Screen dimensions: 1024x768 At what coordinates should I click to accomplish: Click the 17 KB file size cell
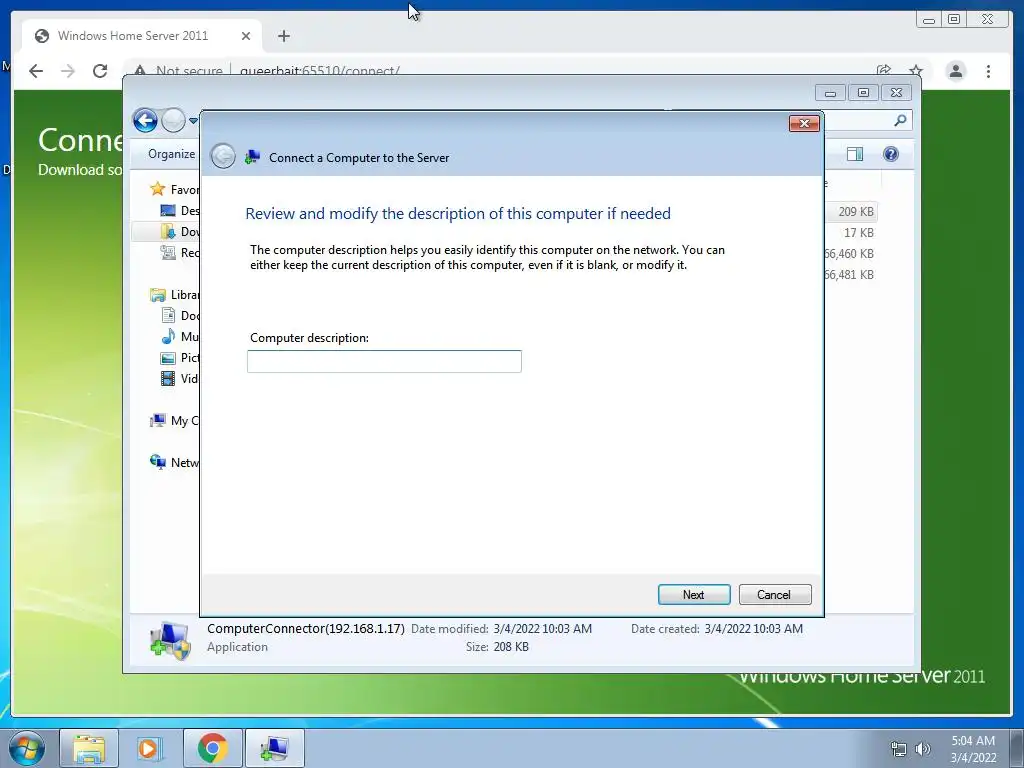858,232
